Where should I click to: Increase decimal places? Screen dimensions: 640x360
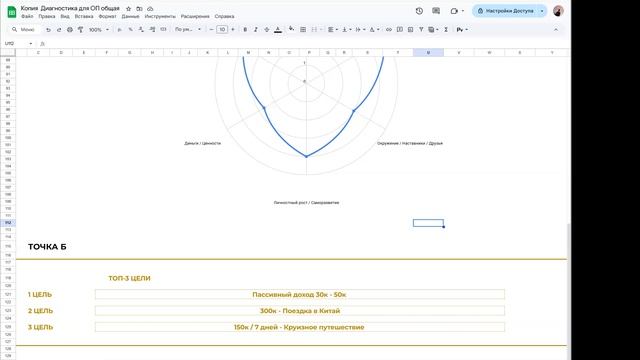[x=152, y=29]
